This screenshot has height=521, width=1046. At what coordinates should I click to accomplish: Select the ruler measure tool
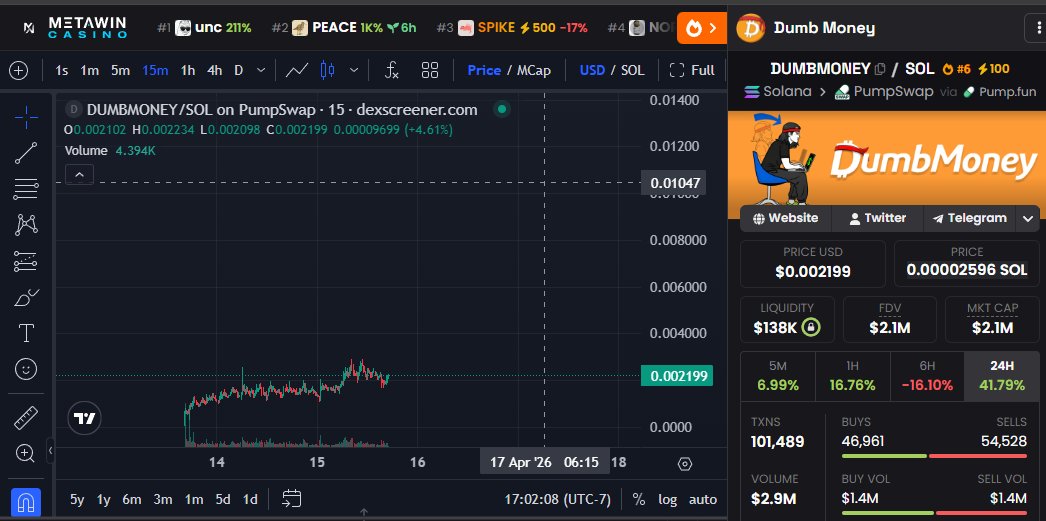(x=26, y=418)
